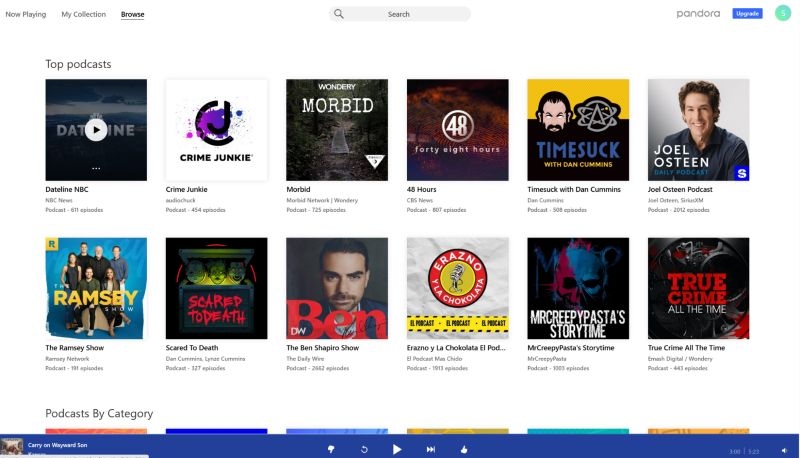
Task: Click 'audiochuck' publisher text
Action: [181, 200]
